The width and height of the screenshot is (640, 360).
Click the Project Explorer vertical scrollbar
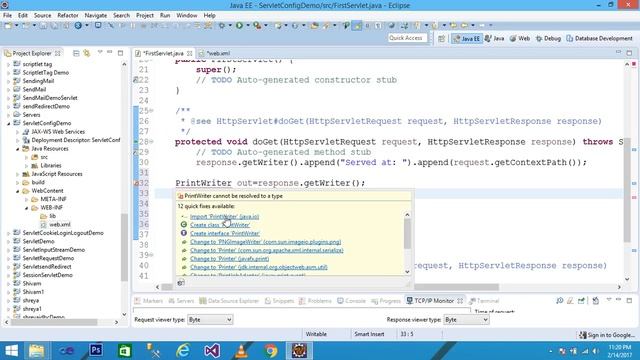click(124, 190)
